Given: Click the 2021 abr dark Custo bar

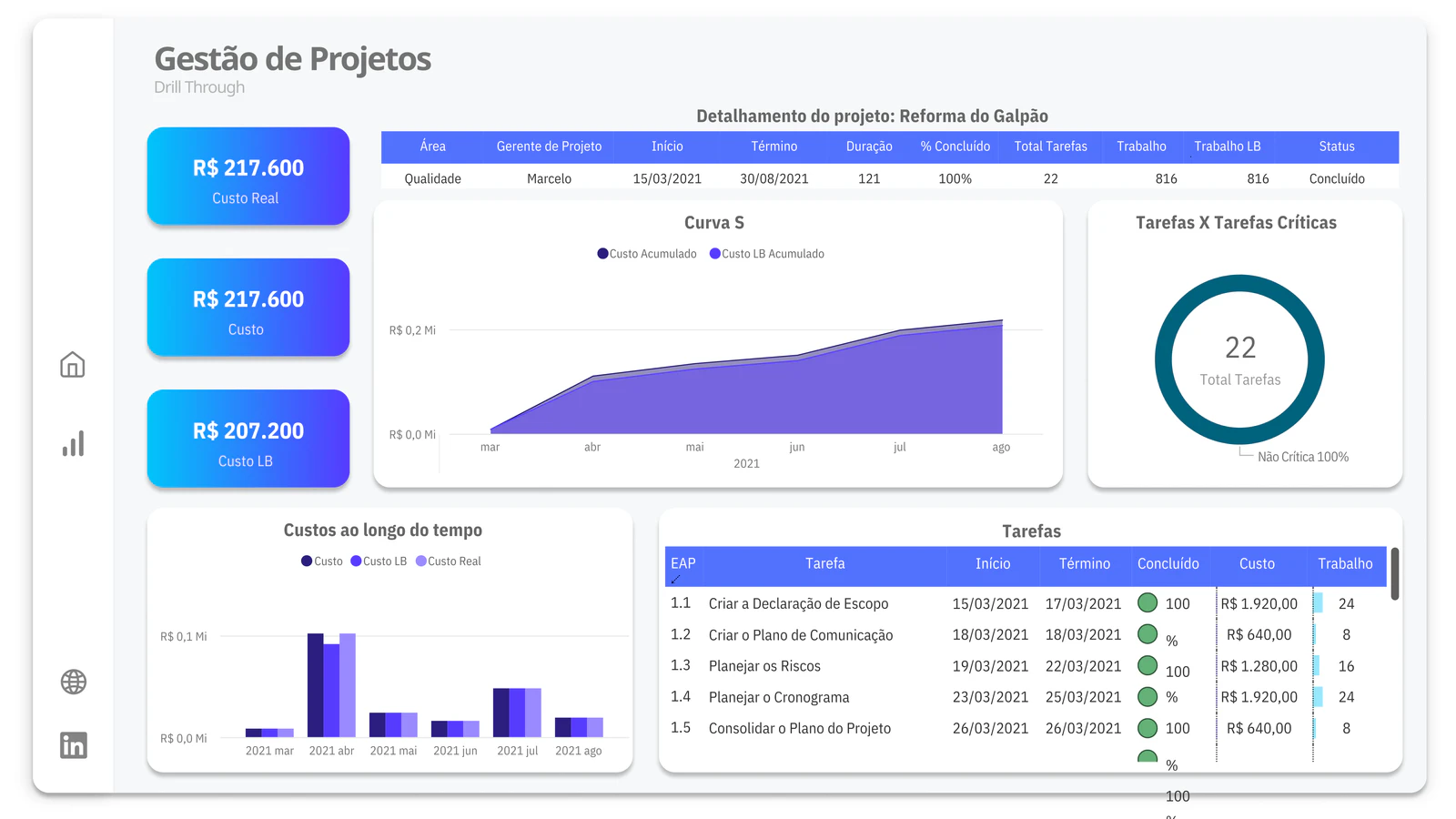Looking at the screenshot, I should (315, 685).
